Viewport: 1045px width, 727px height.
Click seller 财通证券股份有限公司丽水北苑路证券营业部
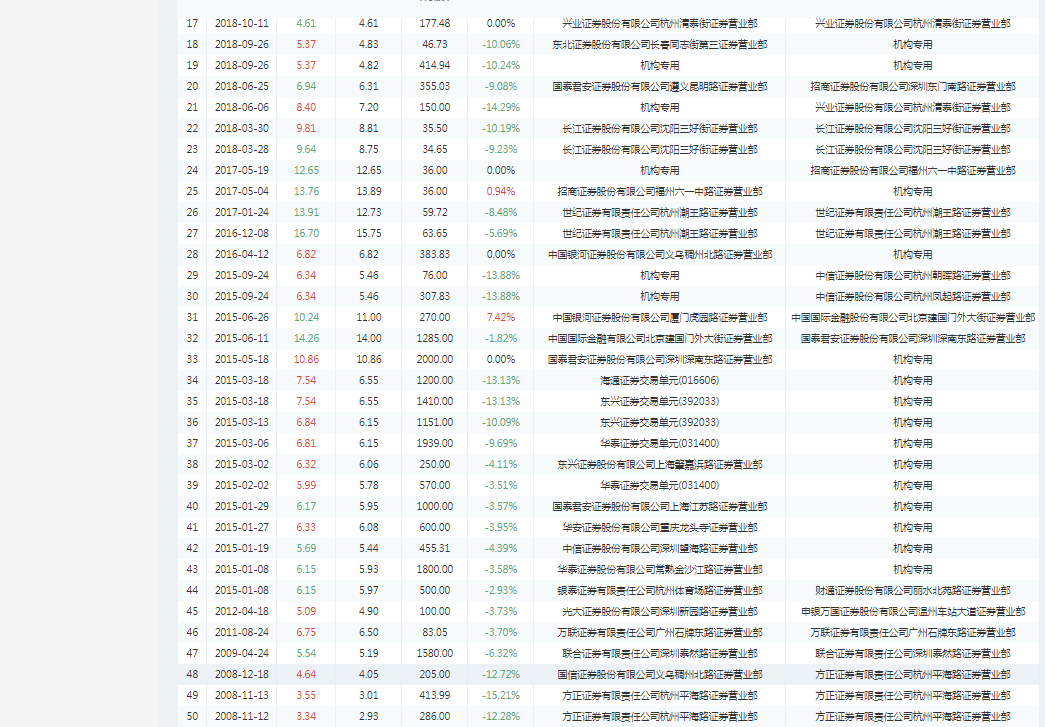(x=912, y=590)
